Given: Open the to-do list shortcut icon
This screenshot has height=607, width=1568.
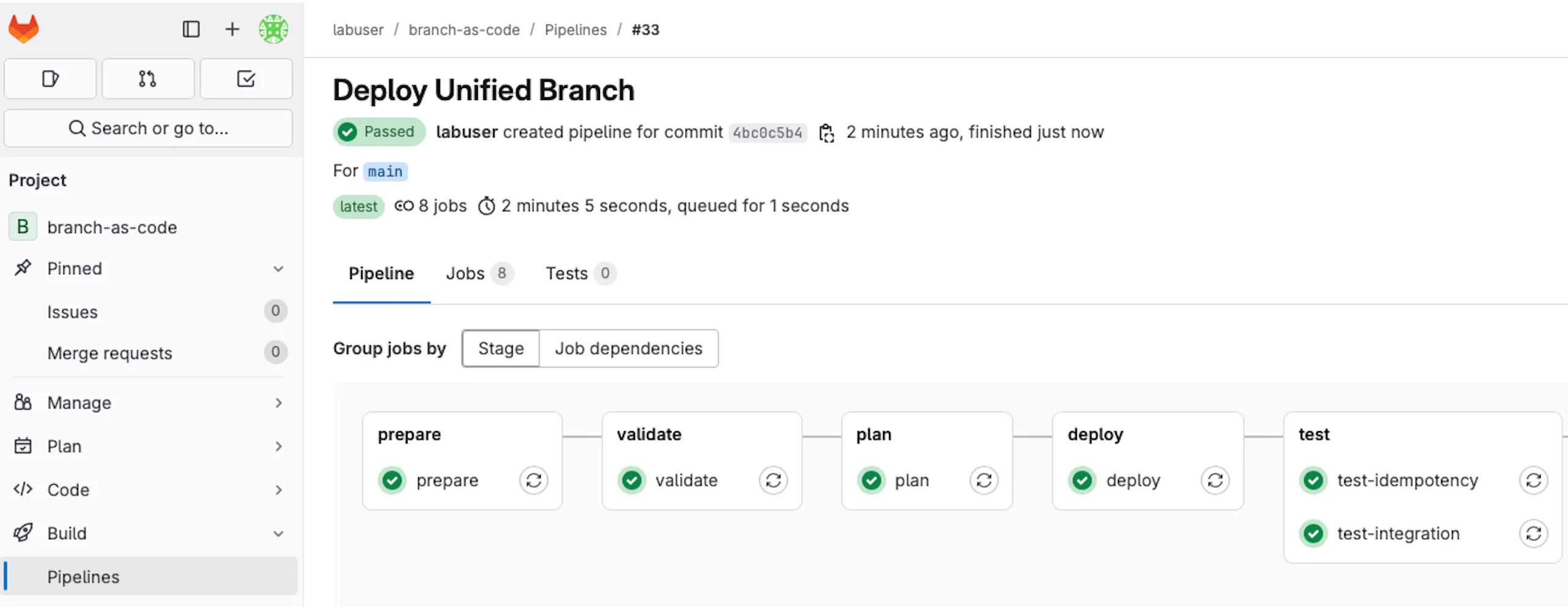Looking at the screenshot, I should (x=246, y=79).
